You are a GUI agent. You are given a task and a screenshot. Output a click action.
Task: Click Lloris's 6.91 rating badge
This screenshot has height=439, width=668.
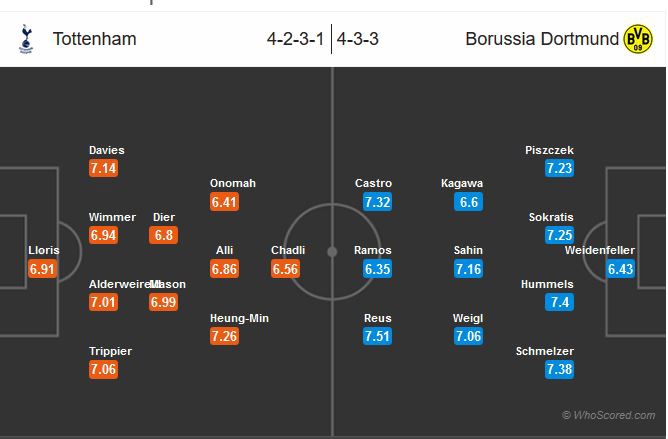[x=43, y=269]
